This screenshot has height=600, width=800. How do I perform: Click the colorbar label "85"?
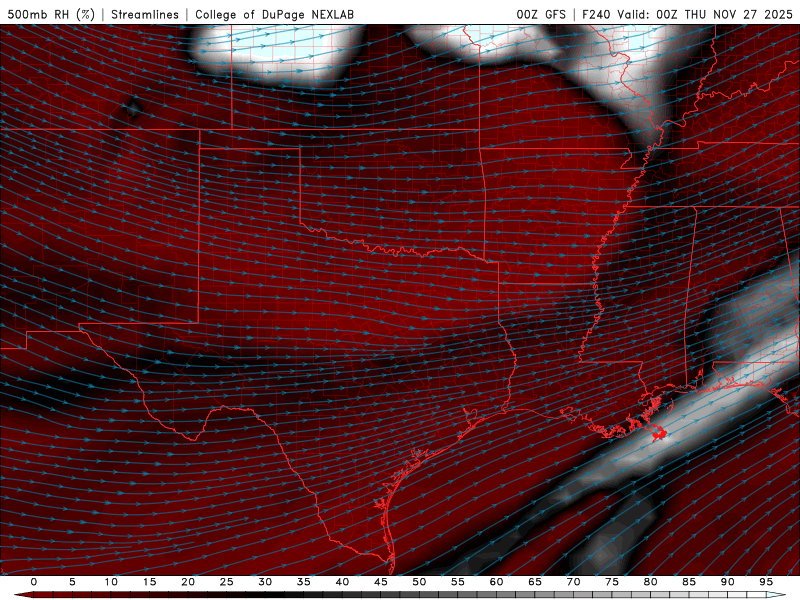[689, 582]
